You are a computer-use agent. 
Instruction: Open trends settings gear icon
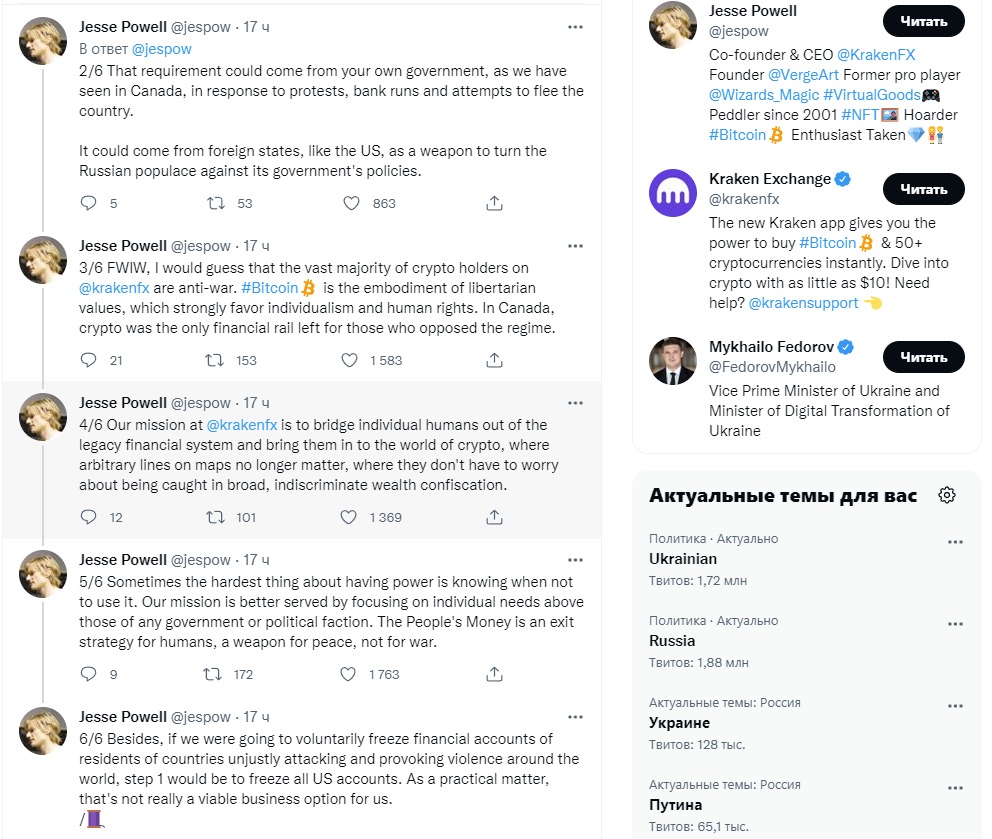click(x=946, y=495)
